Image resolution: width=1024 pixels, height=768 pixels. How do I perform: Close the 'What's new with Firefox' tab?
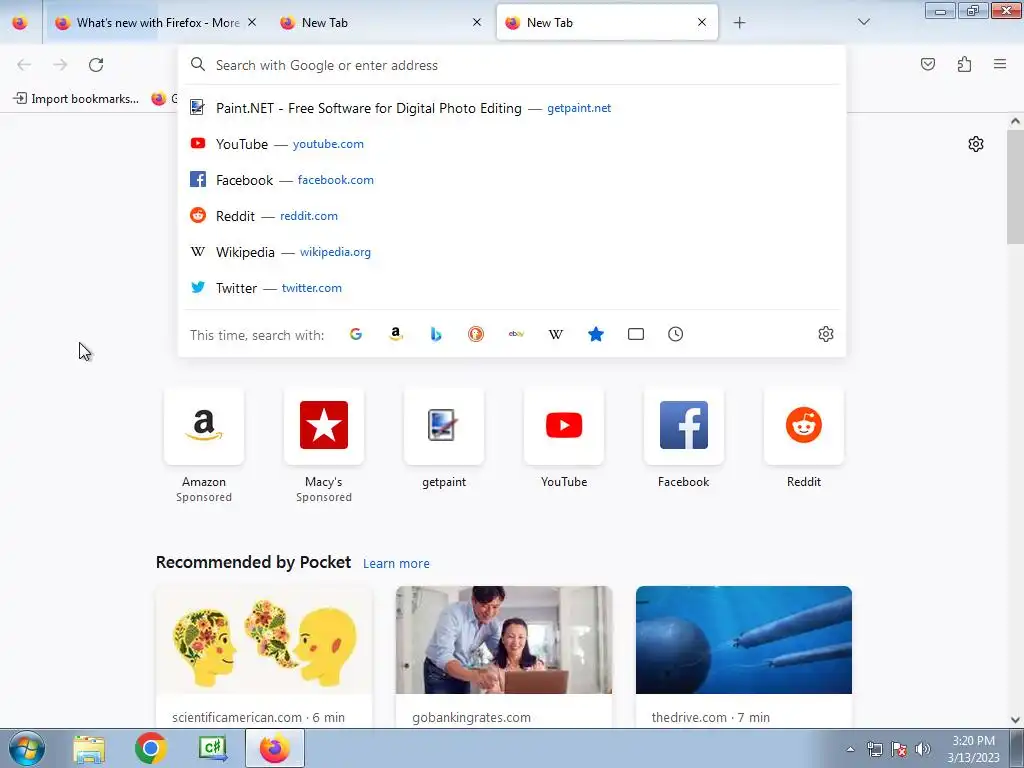(252, 22)
